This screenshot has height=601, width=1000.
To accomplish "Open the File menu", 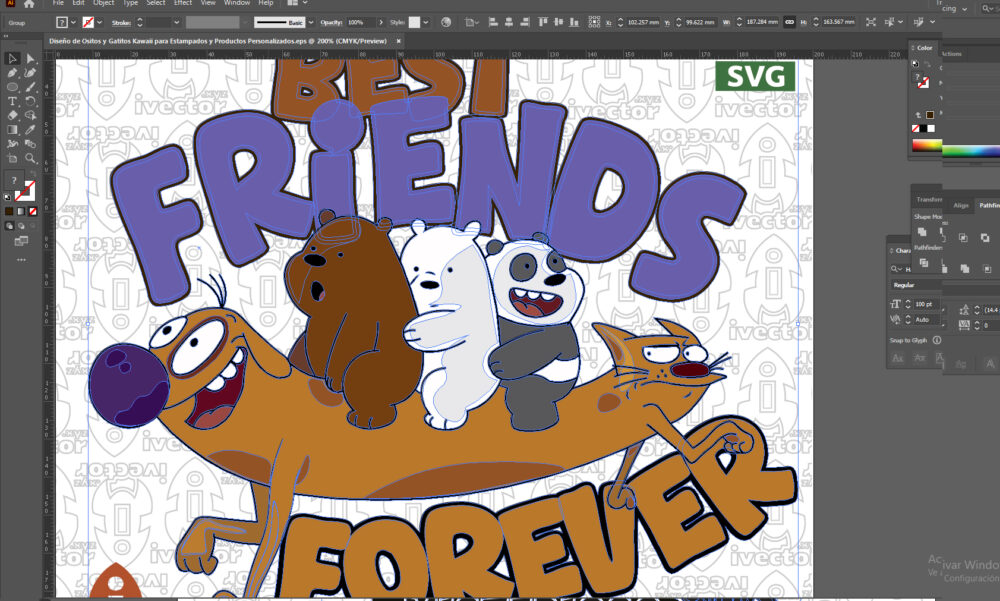I will (58, 3).
